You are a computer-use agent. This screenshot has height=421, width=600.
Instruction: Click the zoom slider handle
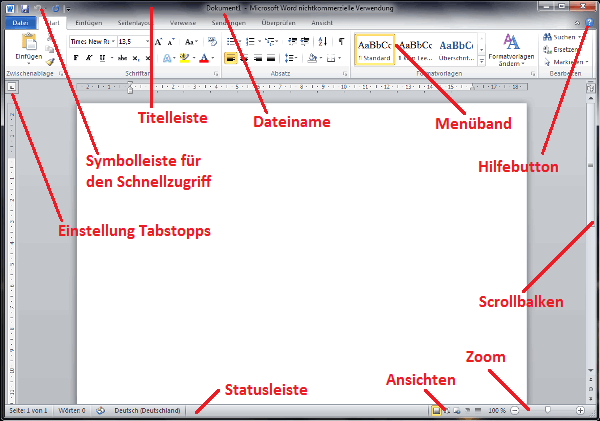(x=548, y=410)
